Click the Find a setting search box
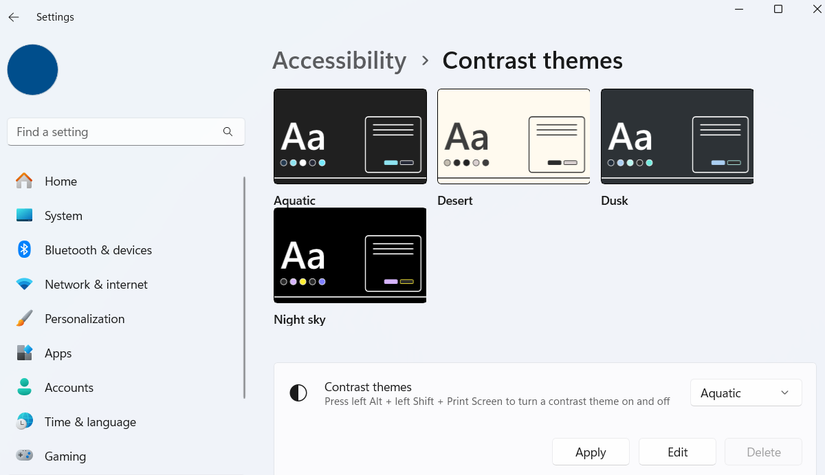 [x=115, y=132]
